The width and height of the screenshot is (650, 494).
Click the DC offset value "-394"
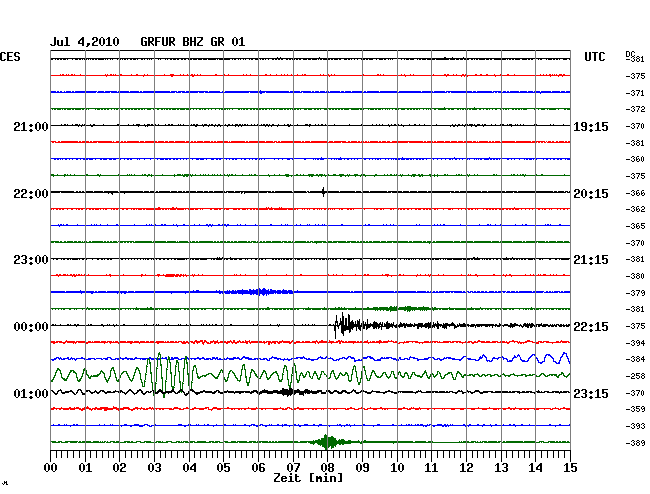tap(635, 343)
